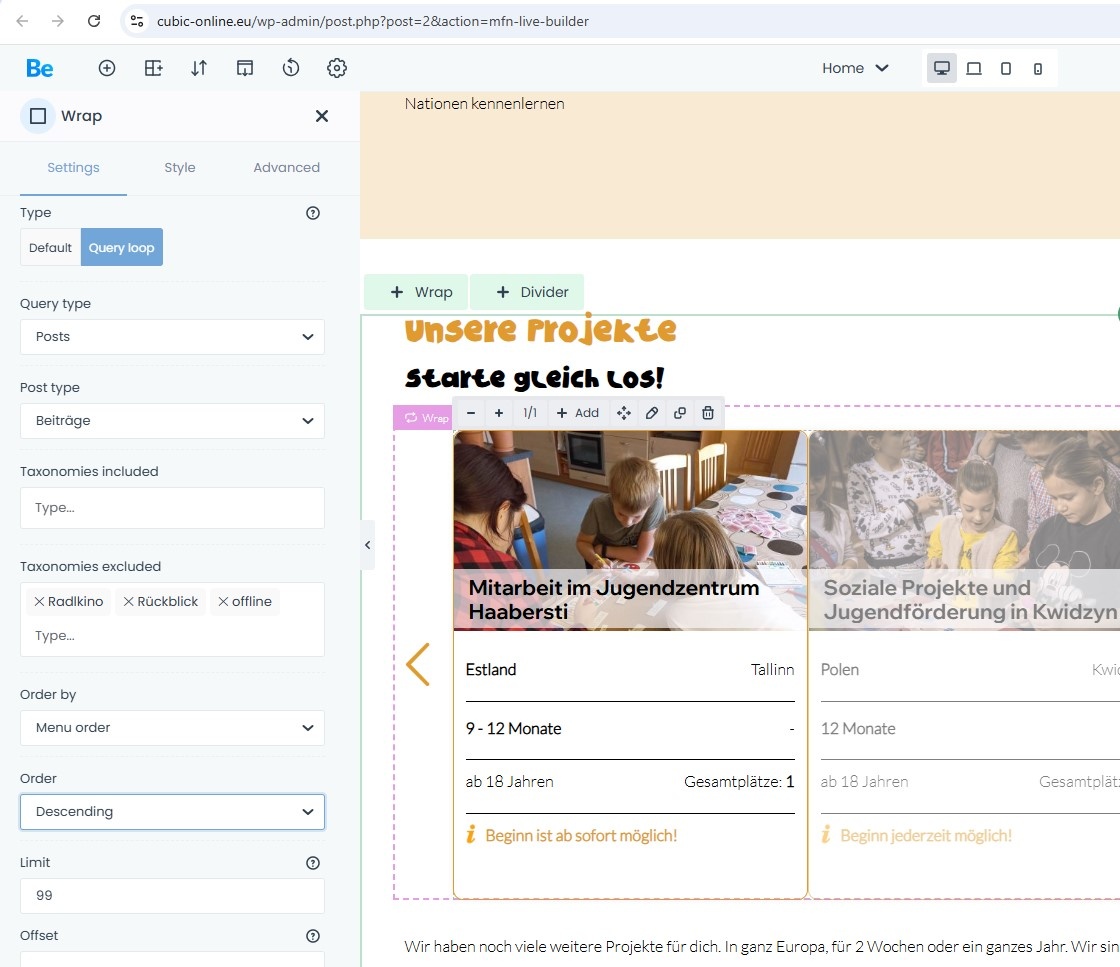Image resolution: width=1120 pixels, height=967 pixels.
Task: Click the move arrows icon on wrap toolbar
Action: [624, 413]
